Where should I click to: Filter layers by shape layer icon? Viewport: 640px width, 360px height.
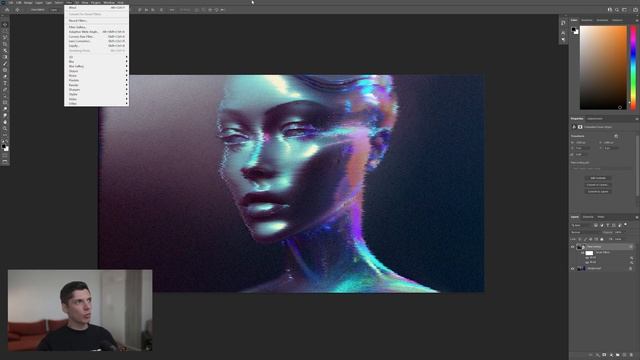(613, 225)
